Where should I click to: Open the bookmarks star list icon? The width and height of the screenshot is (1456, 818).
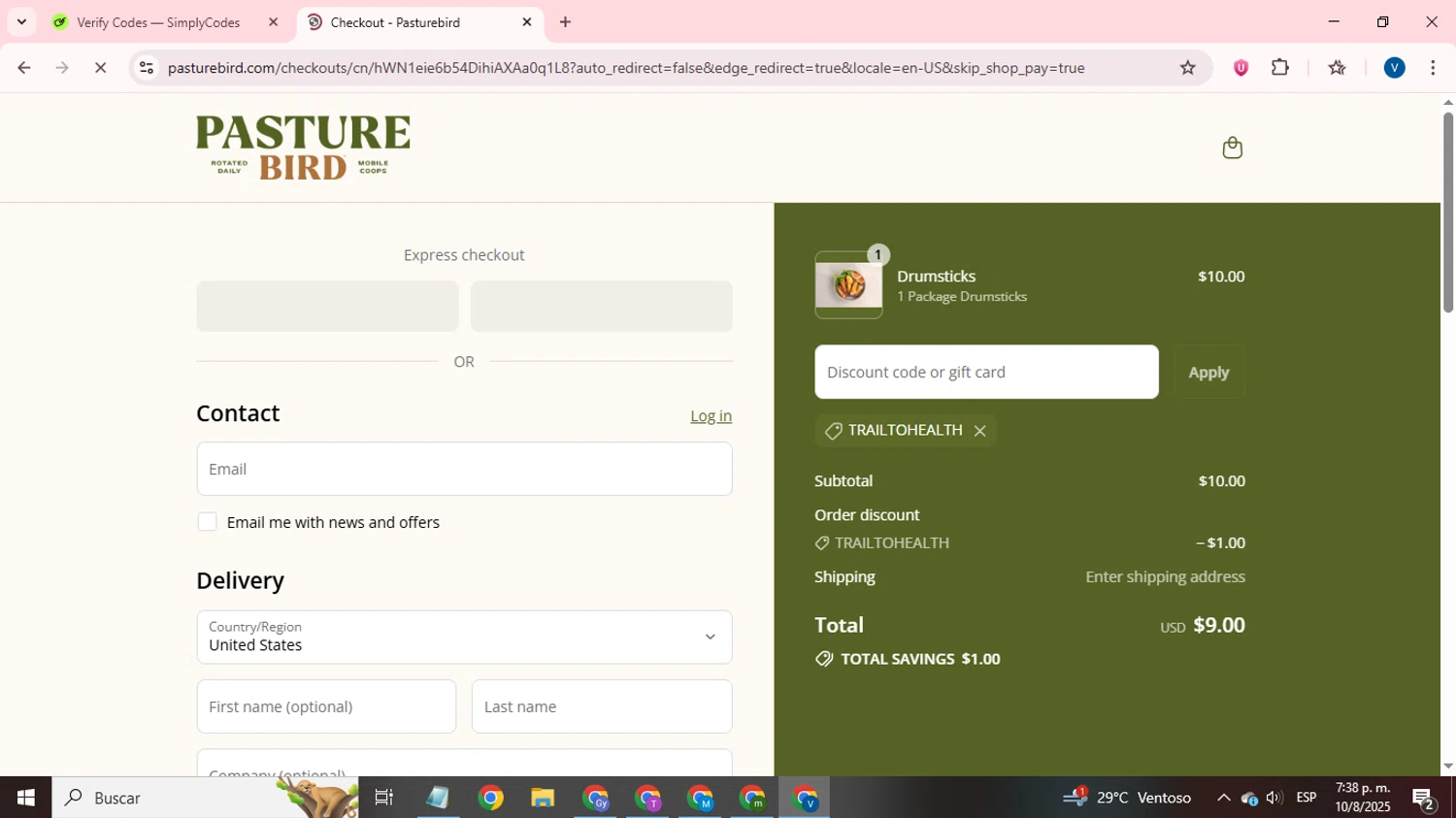tap(1337, 68)
